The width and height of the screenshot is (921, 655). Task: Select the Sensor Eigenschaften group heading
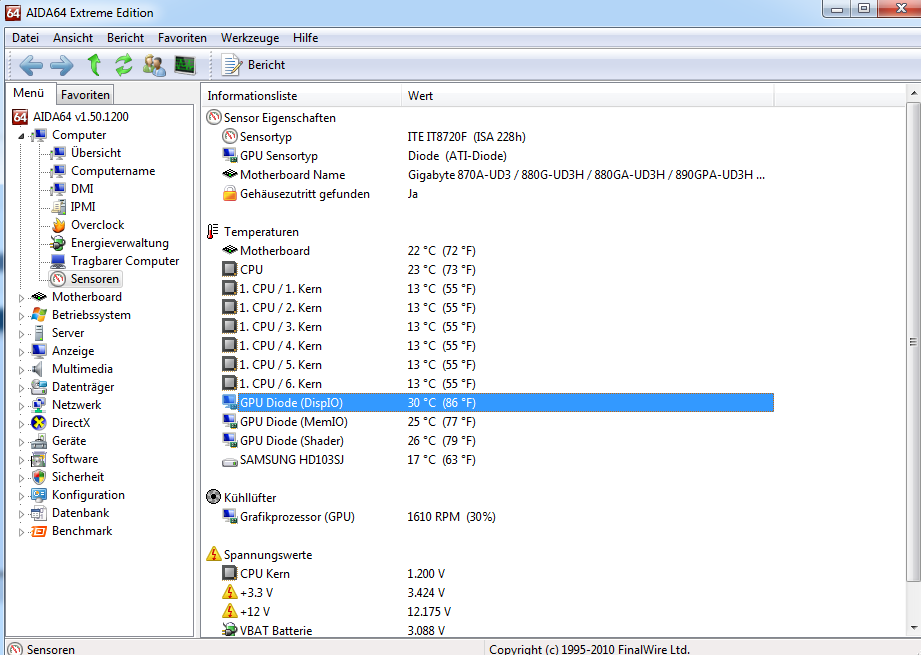click(x=280, y=117)
